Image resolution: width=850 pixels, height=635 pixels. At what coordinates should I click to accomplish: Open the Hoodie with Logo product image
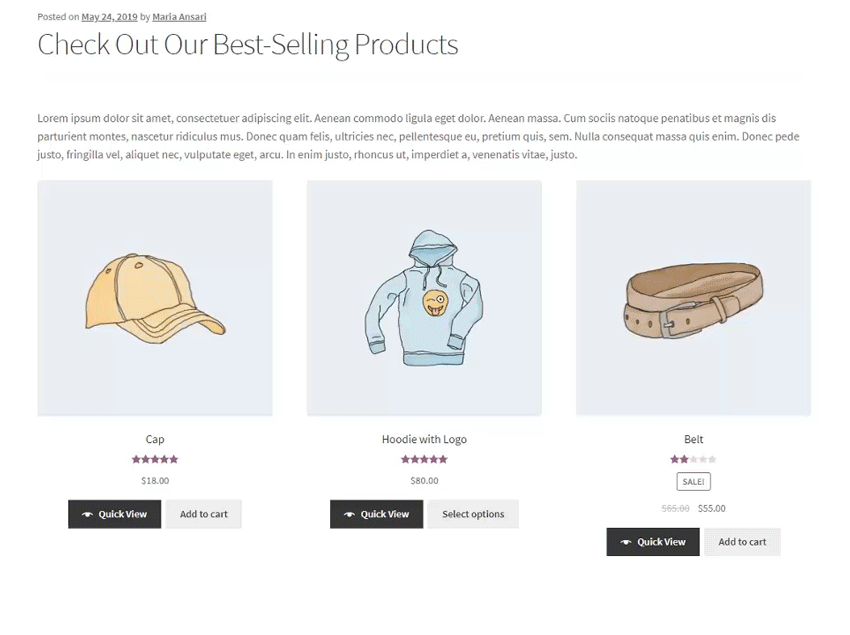pyautogui.click(x=424, y=298)
